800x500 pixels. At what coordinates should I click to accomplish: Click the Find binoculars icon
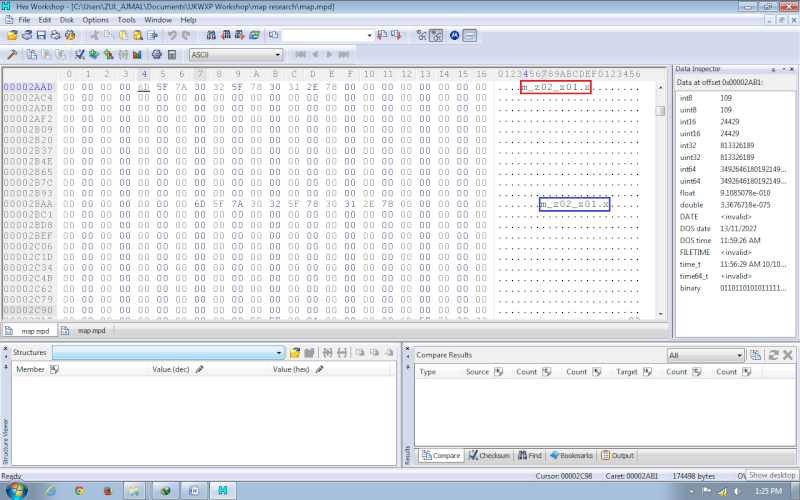tap(211, 35)
